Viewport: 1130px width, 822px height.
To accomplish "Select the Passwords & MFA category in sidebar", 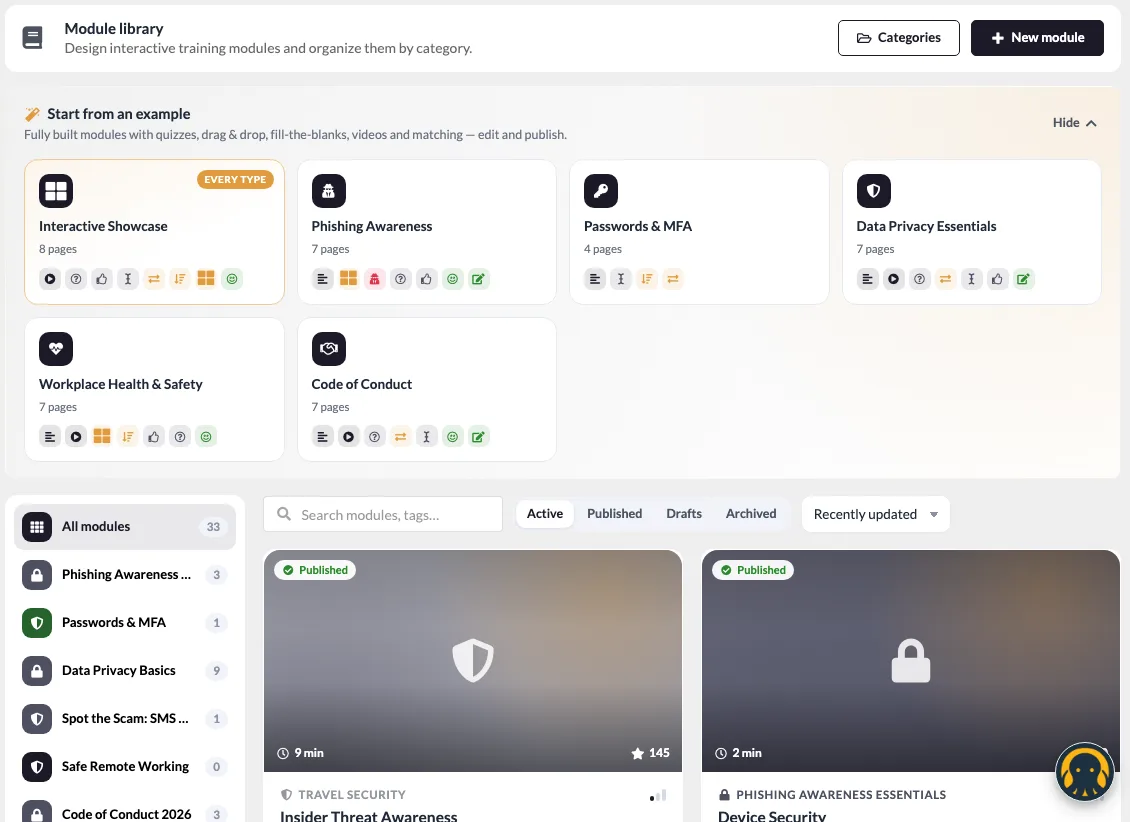I will pyautogui.click(x=125, y=622).
